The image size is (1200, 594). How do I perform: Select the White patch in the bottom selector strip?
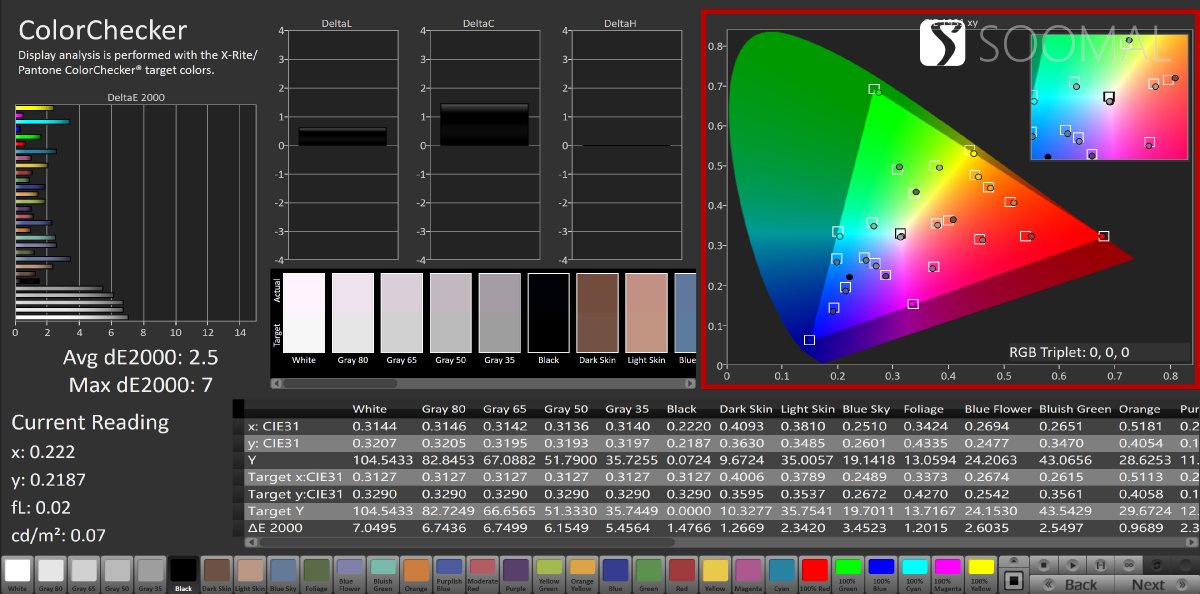[17, 573]
